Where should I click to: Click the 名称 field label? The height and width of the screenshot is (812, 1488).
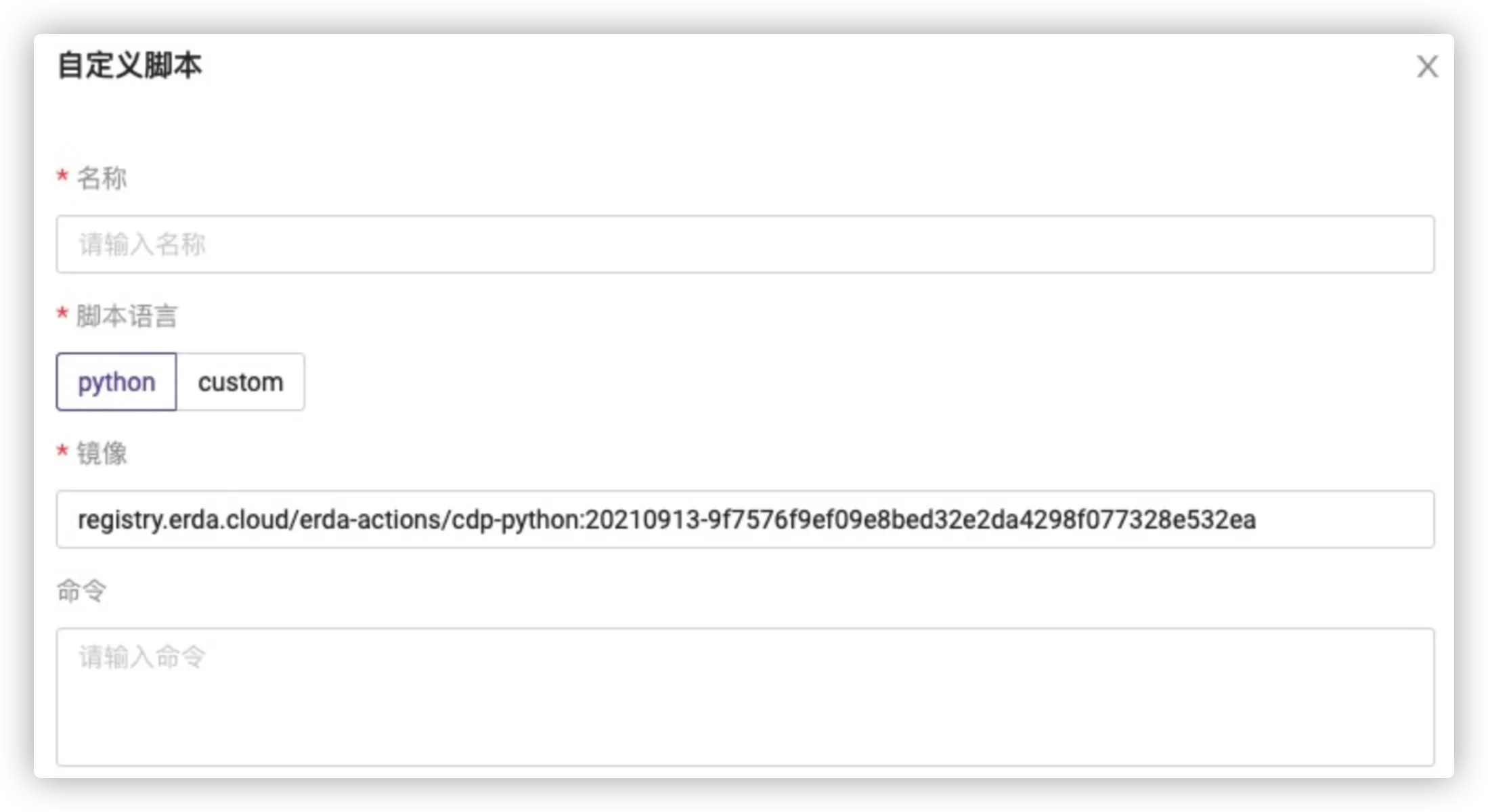(x=102, y=178)
